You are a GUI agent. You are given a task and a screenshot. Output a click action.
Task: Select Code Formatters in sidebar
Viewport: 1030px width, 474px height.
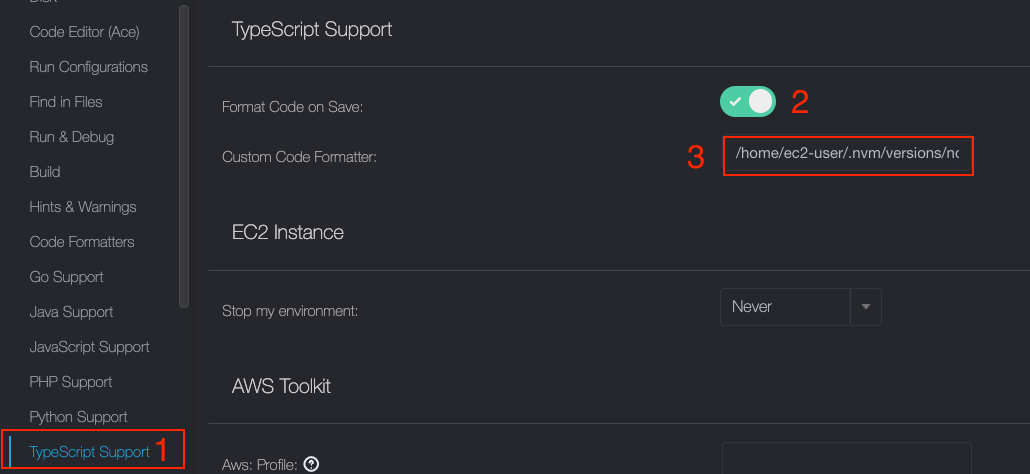82,242
